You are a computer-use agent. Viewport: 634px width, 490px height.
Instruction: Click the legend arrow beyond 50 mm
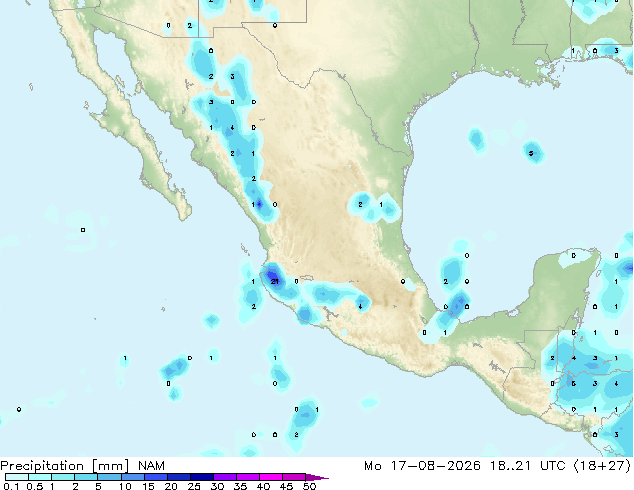coord(317,477)
